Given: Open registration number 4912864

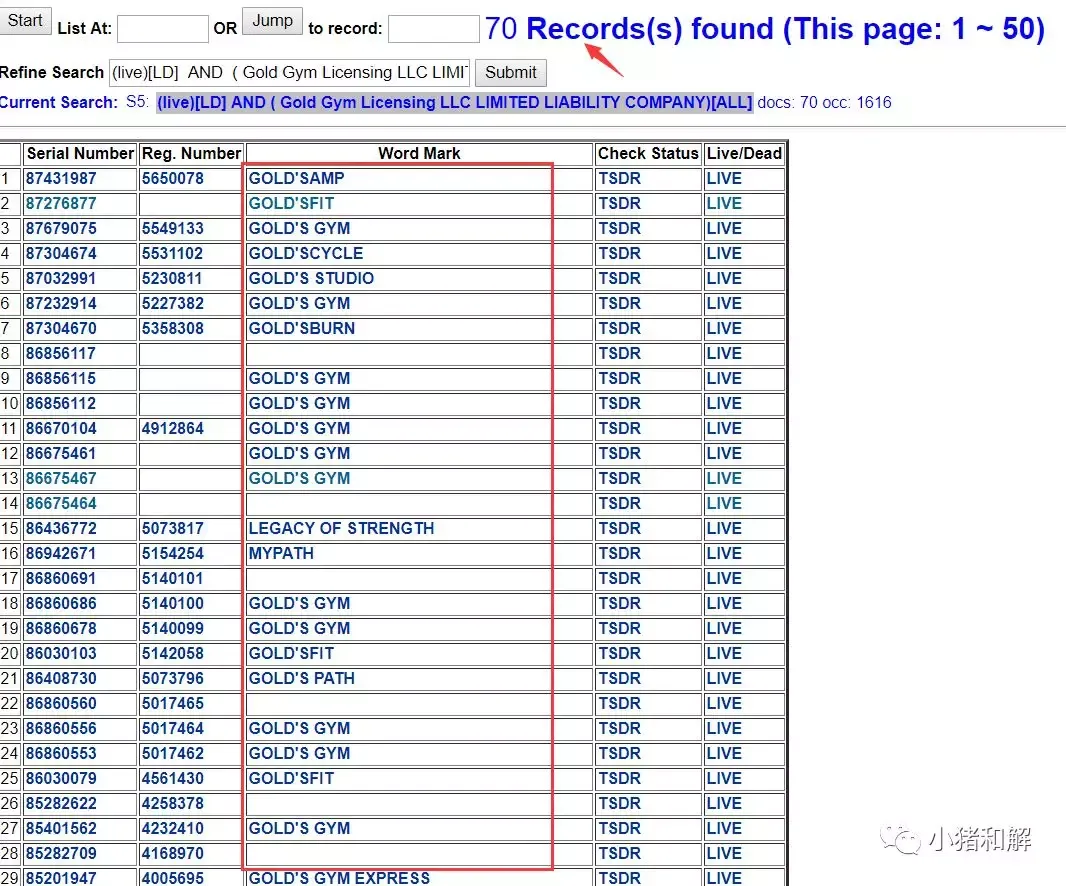Looking at the screenshot, I should [x=173, y=428].
